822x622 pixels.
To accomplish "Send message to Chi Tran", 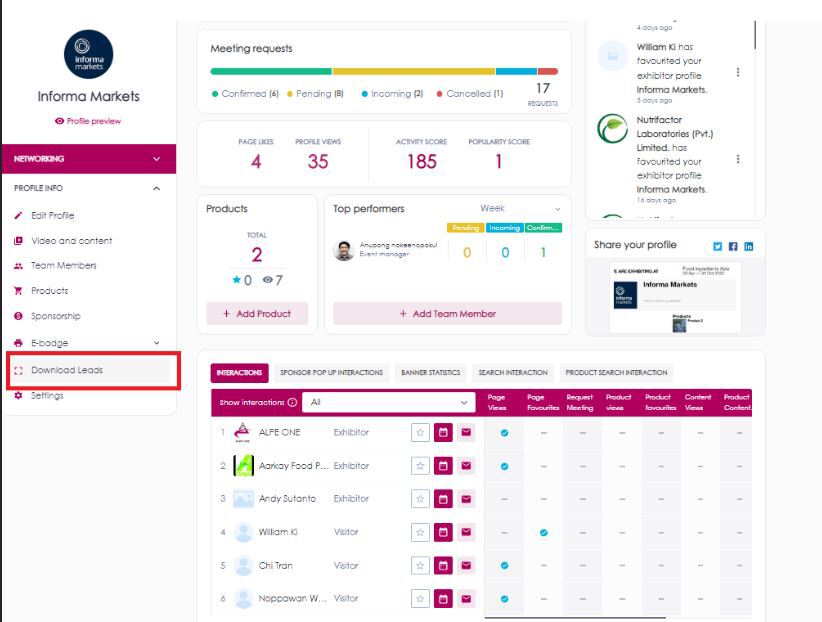I will tap(466, 565).
